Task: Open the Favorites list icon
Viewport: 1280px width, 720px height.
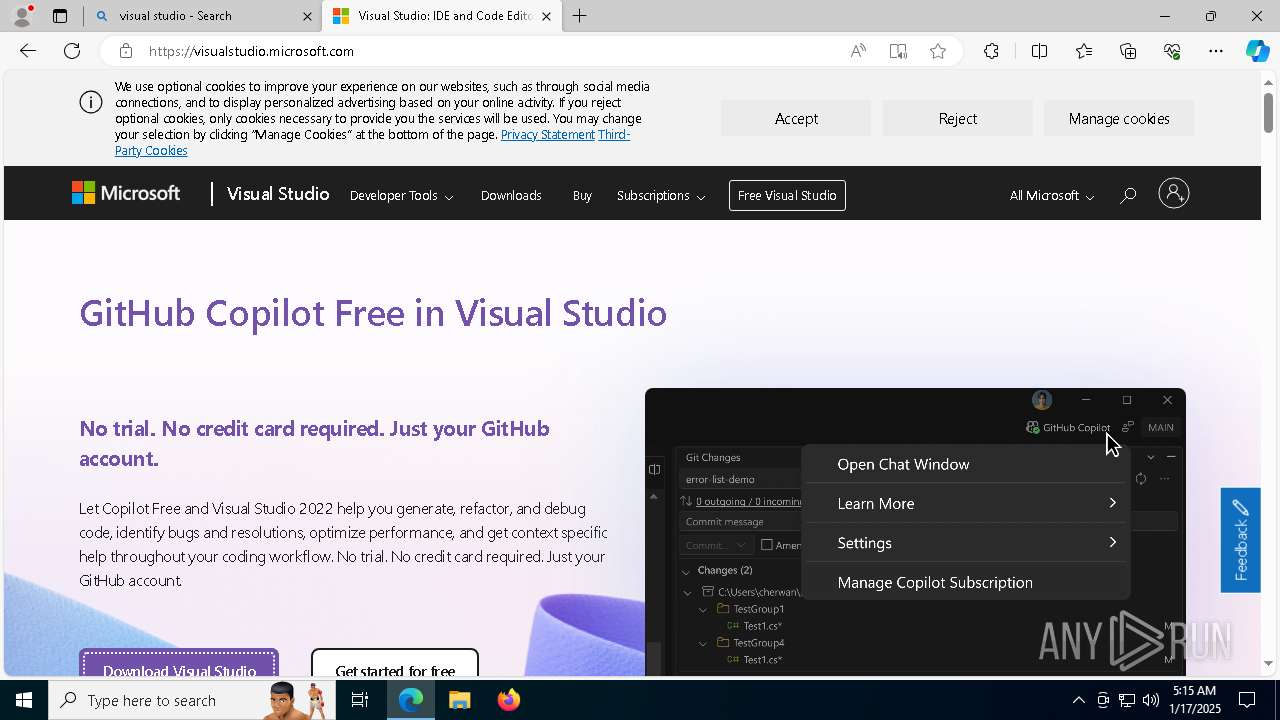Action: 1084,51
